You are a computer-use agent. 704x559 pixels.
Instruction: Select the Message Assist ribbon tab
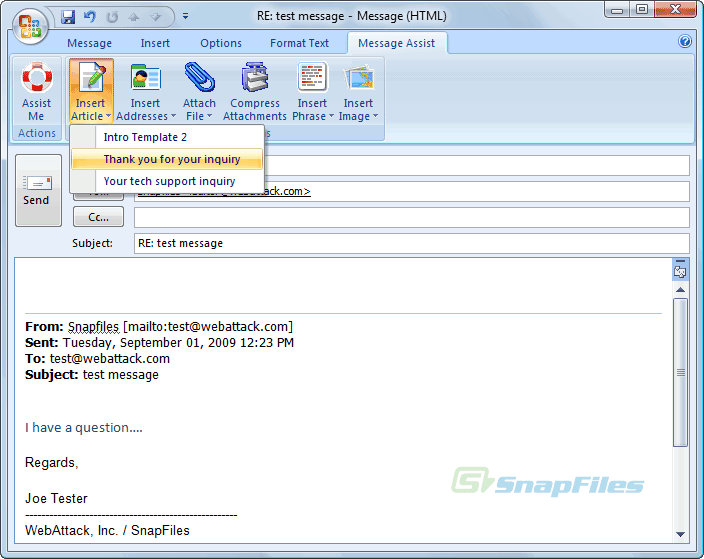coord(396,43)
